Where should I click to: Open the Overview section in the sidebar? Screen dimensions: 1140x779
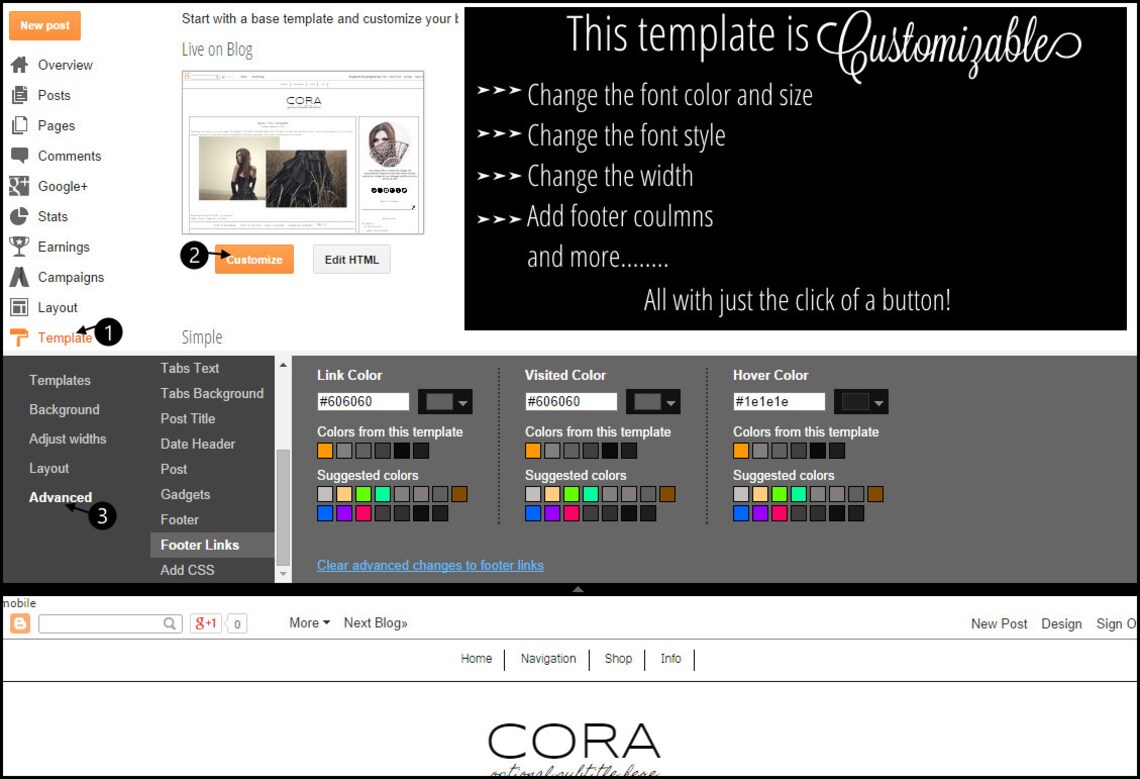64,65
